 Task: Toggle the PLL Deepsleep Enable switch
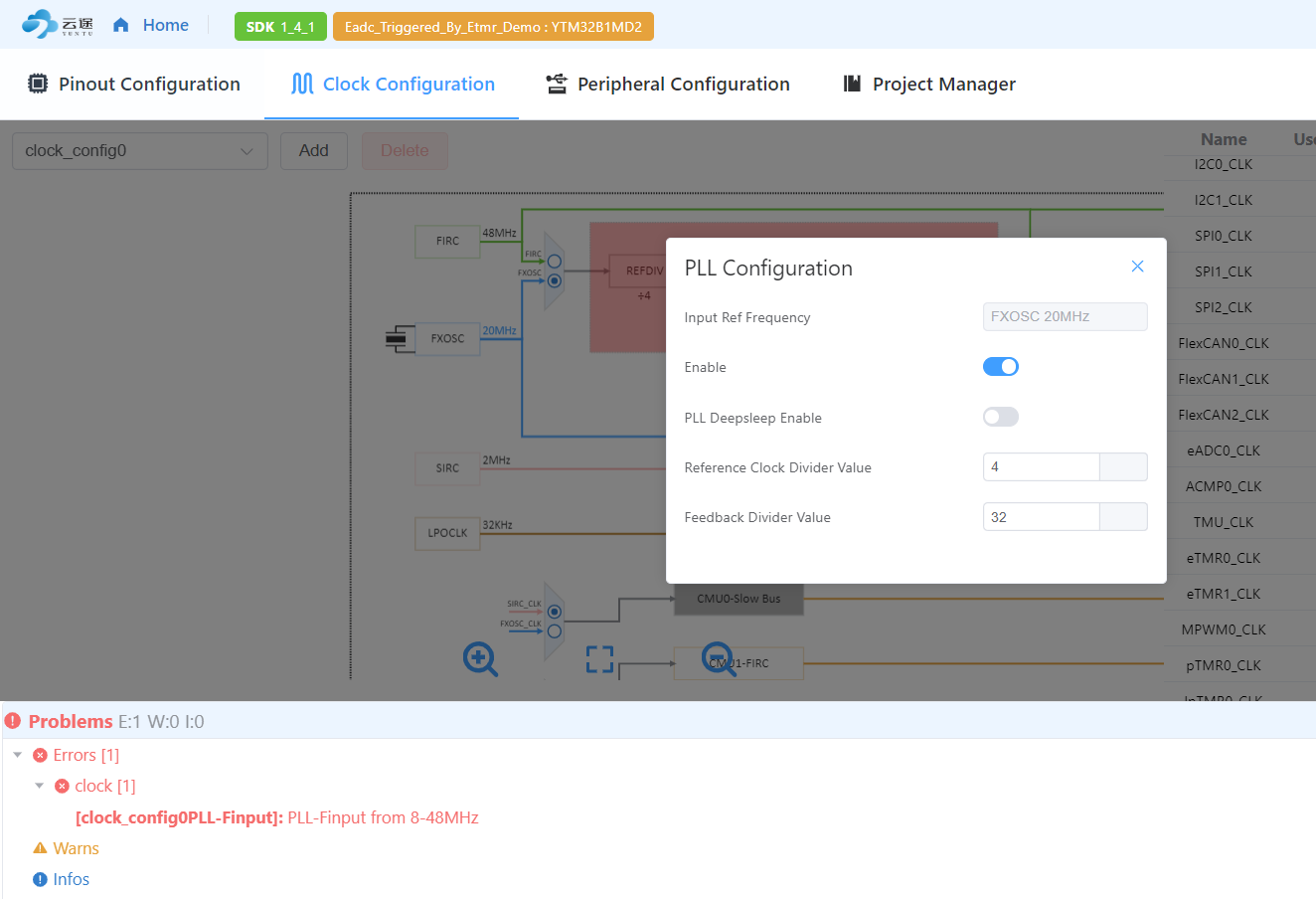coord(1001,417)
